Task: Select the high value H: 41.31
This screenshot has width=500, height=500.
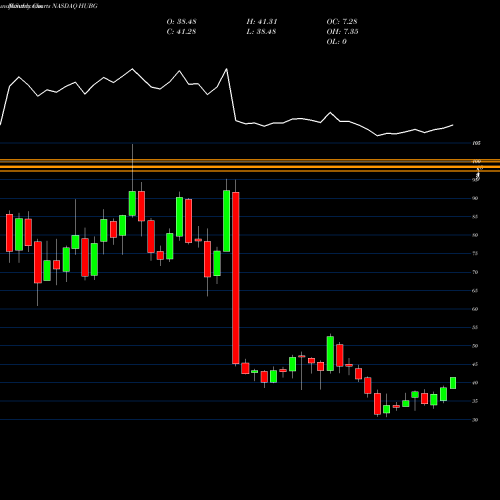Action: coord(262,22)
